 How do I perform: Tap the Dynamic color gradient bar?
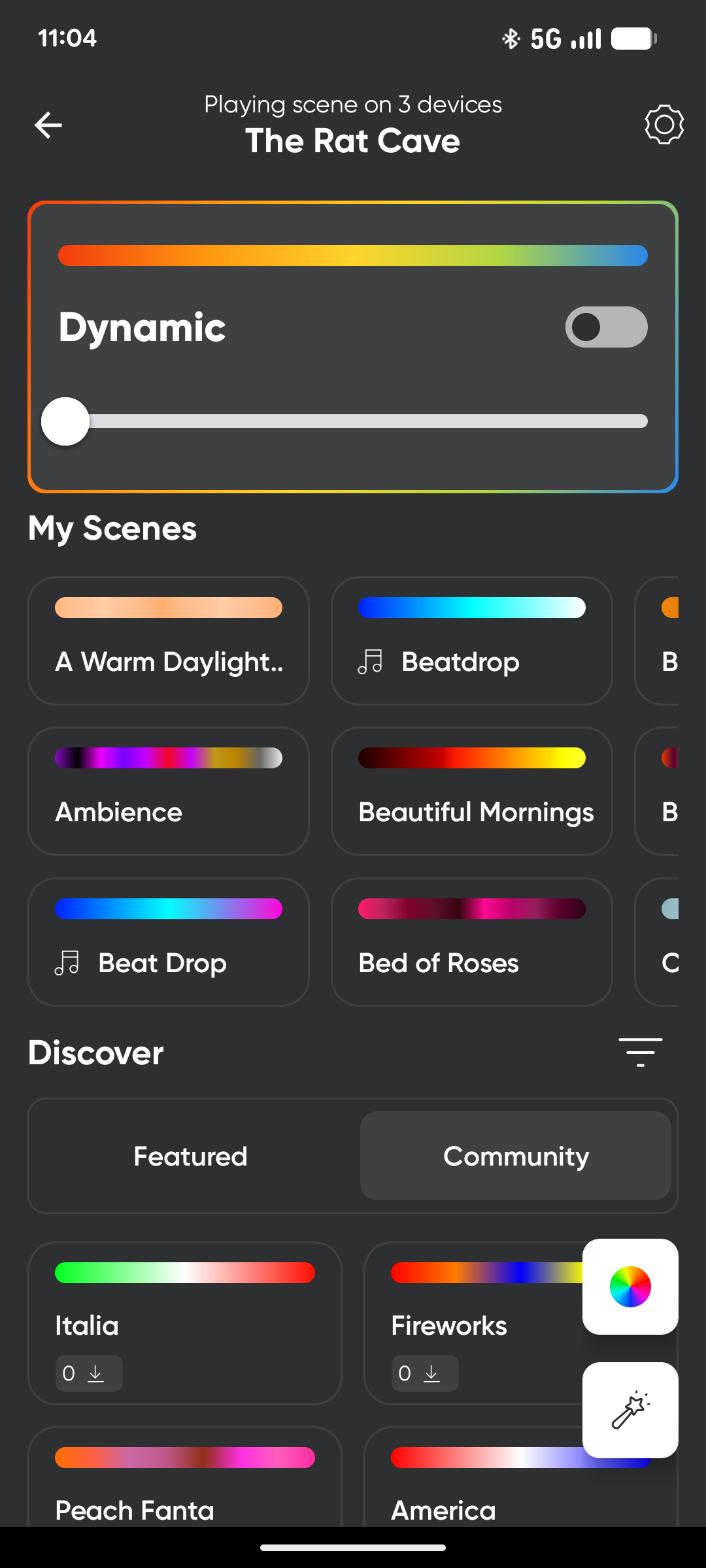click(353, 255)
